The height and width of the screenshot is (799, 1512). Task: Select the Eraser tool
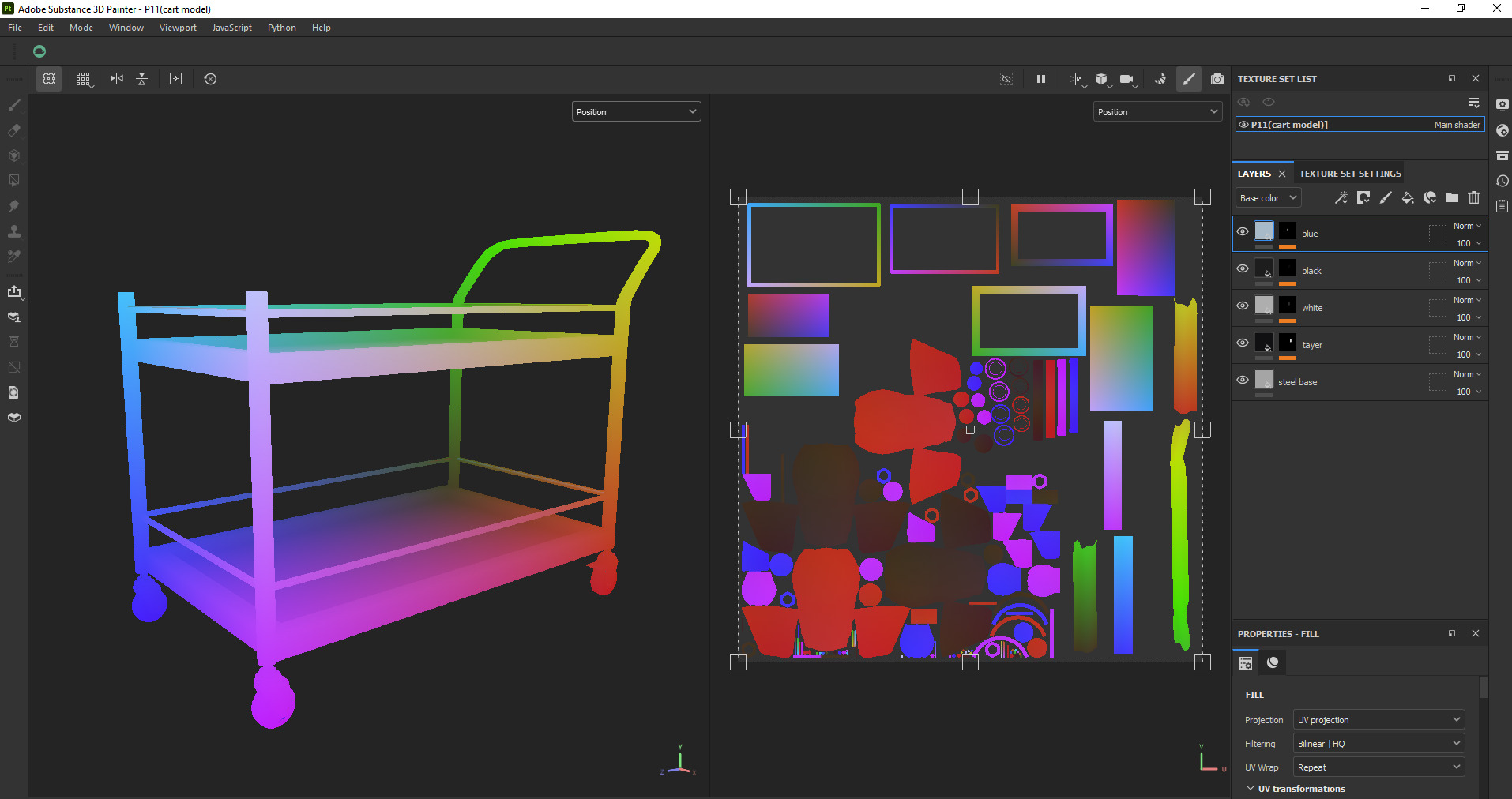coord(14,130)
